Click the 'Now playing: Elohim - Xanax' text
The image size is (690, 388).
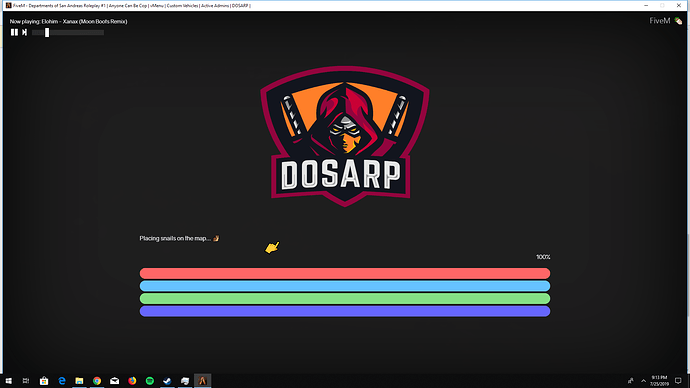(69, 21)
